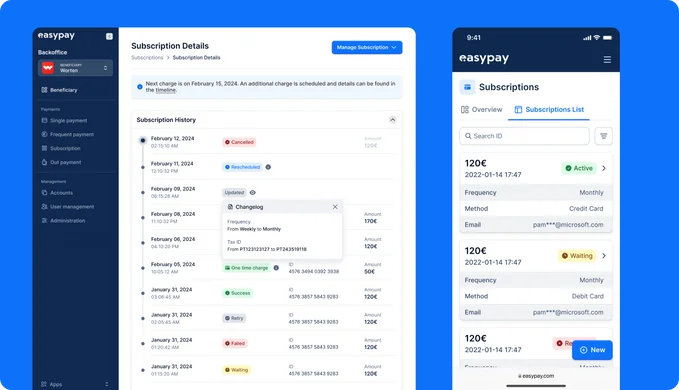Open Frequent payment menu item

tap(72, 135)
